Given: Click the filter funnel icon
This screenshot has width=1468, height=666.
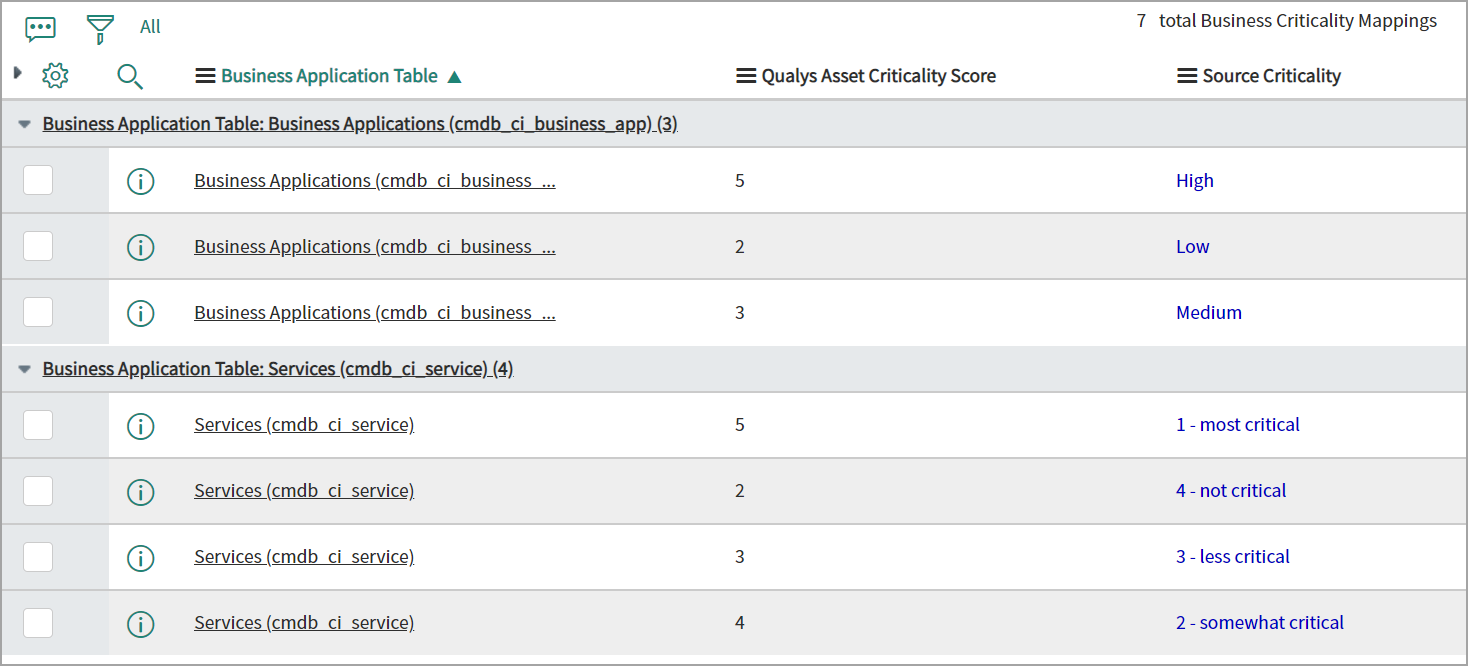Looking at the screenshot, I should (100, 28).
